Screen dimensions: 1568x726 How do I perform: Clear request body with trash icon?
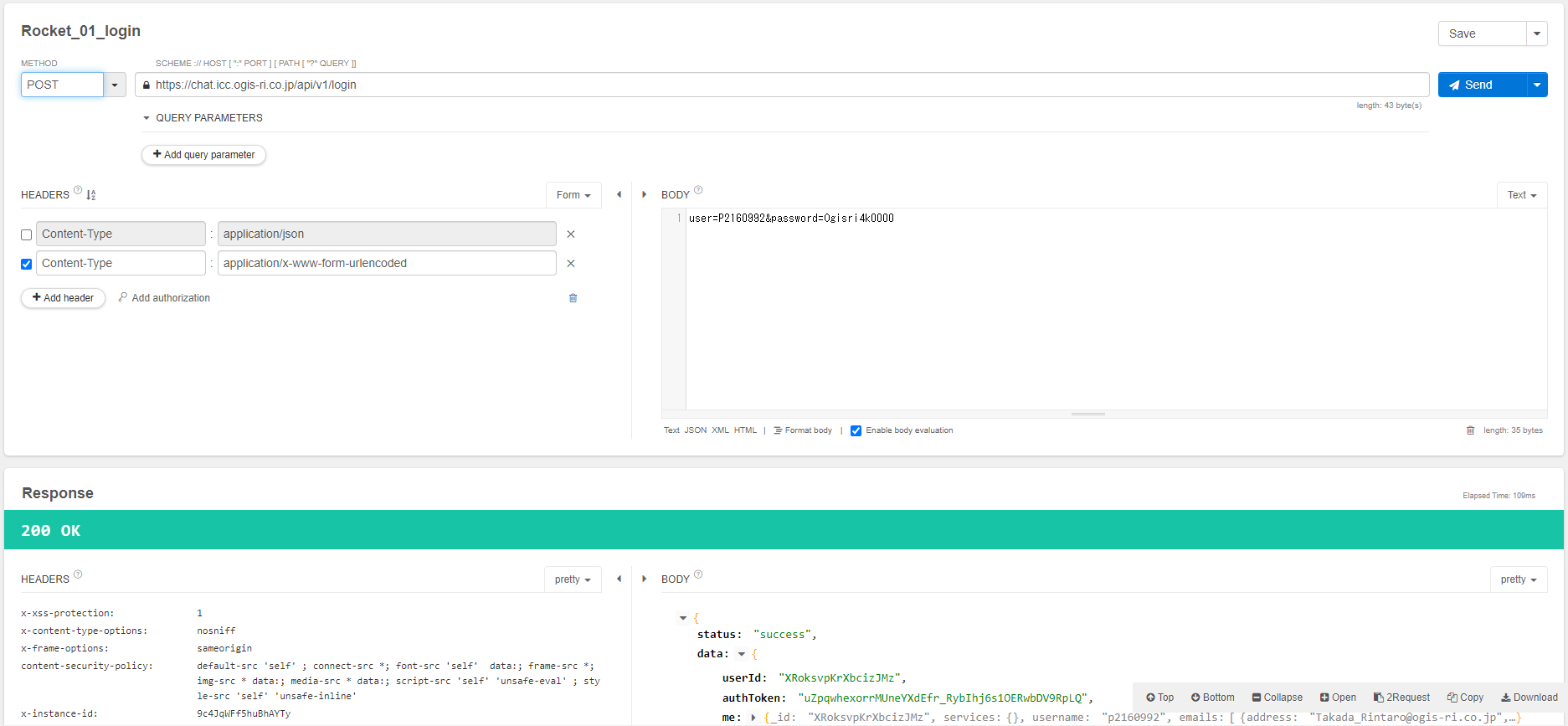click(1470, 430)
